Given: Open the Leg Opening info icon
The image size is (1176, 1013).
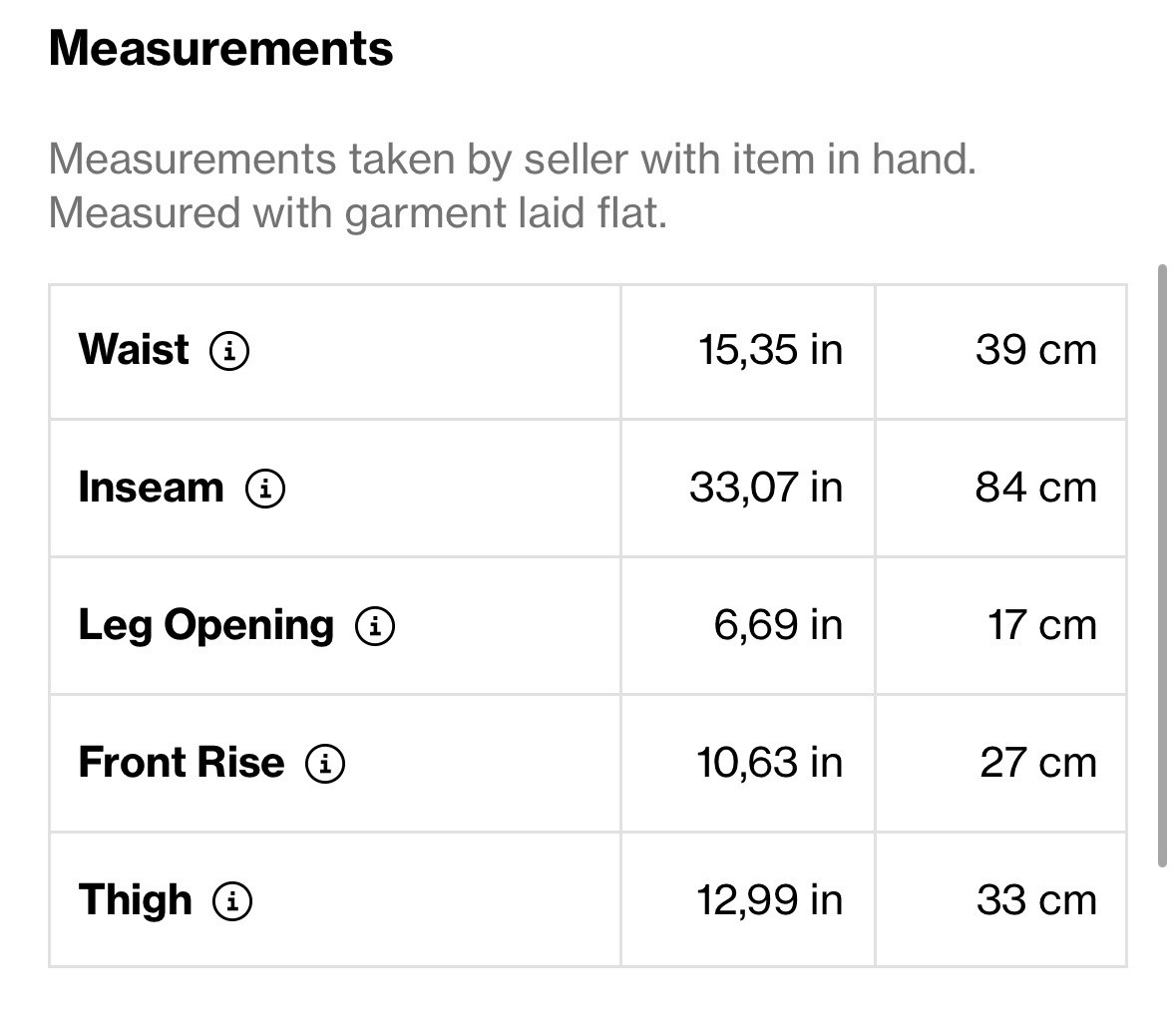Looking at the screenshot, I should pyautogui.click(x=374, y=625).
